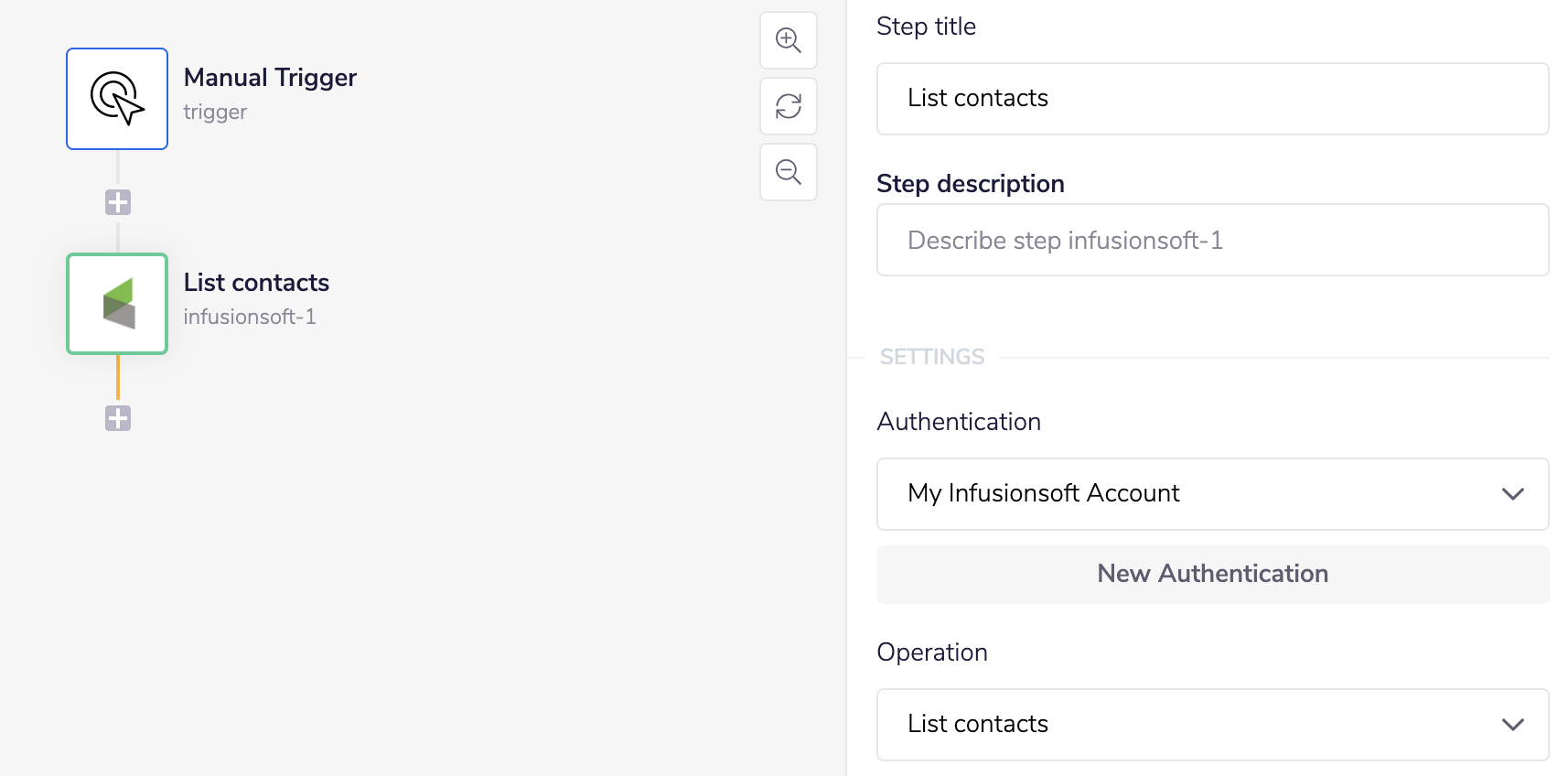Reset the canvas zoom with refresh icon

789,106
